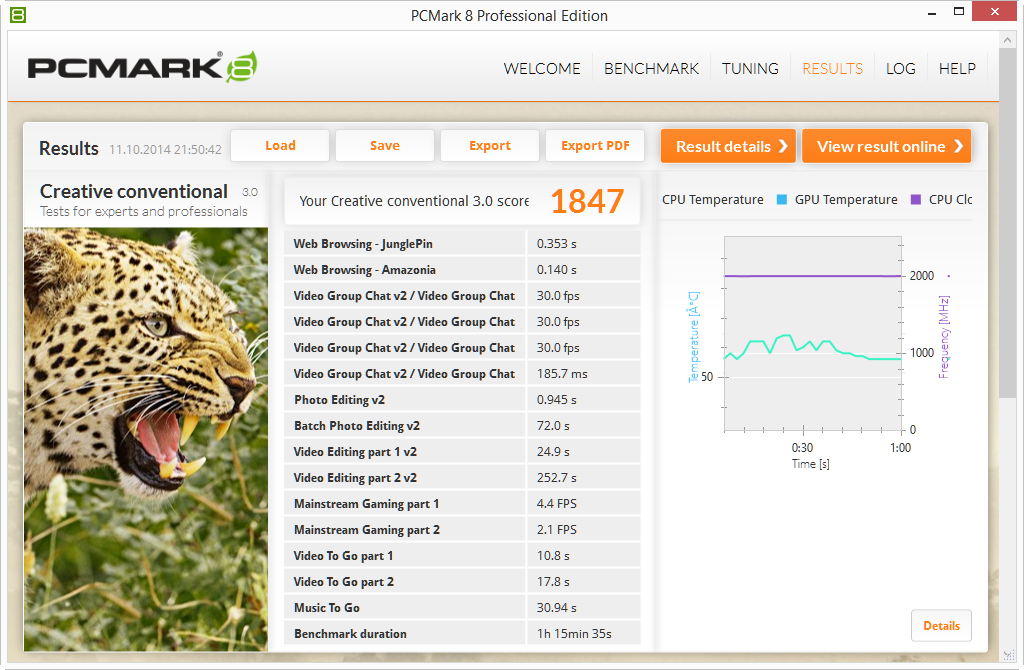1024x670 pixels.
Task: Click the Export button
Action: 490,146
